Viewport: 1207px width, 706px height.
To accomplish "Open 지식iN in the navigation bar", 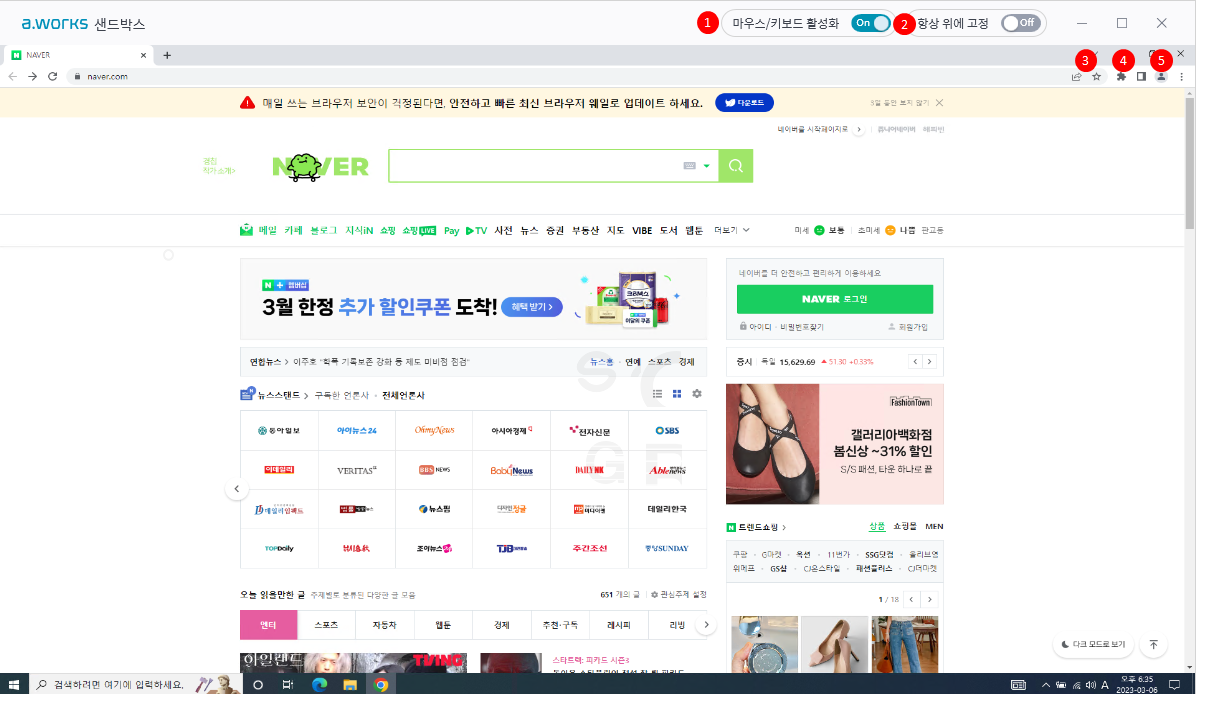I will [359, 230].
